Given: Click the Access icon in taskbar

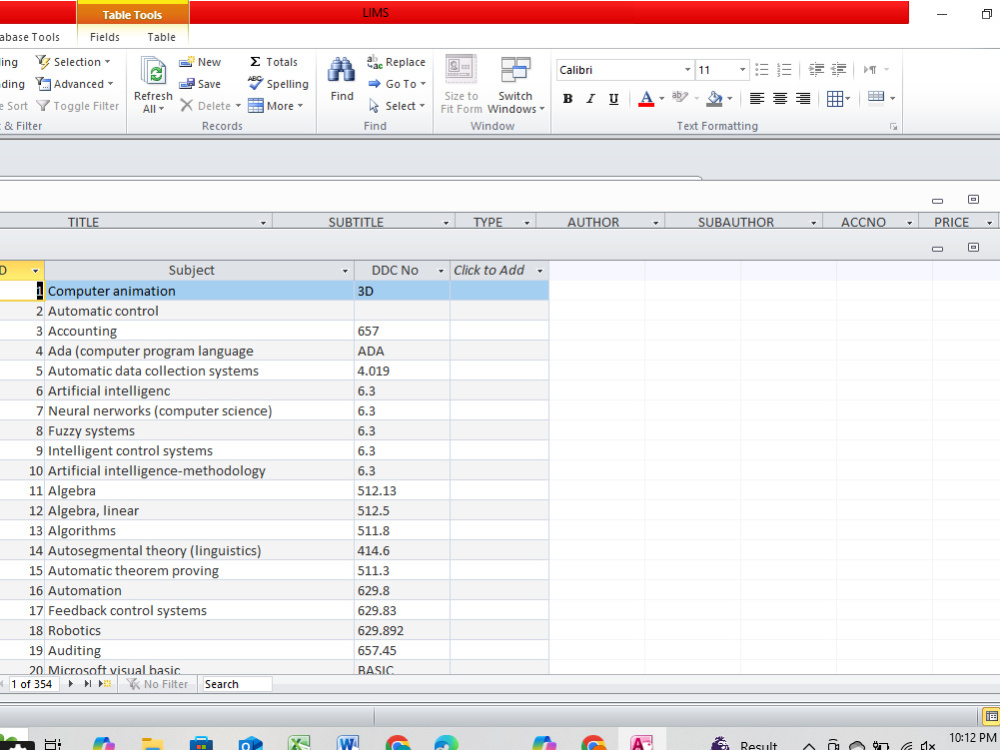Looking at the screenshot, I should pyautogui.click(x=642, y=742).
